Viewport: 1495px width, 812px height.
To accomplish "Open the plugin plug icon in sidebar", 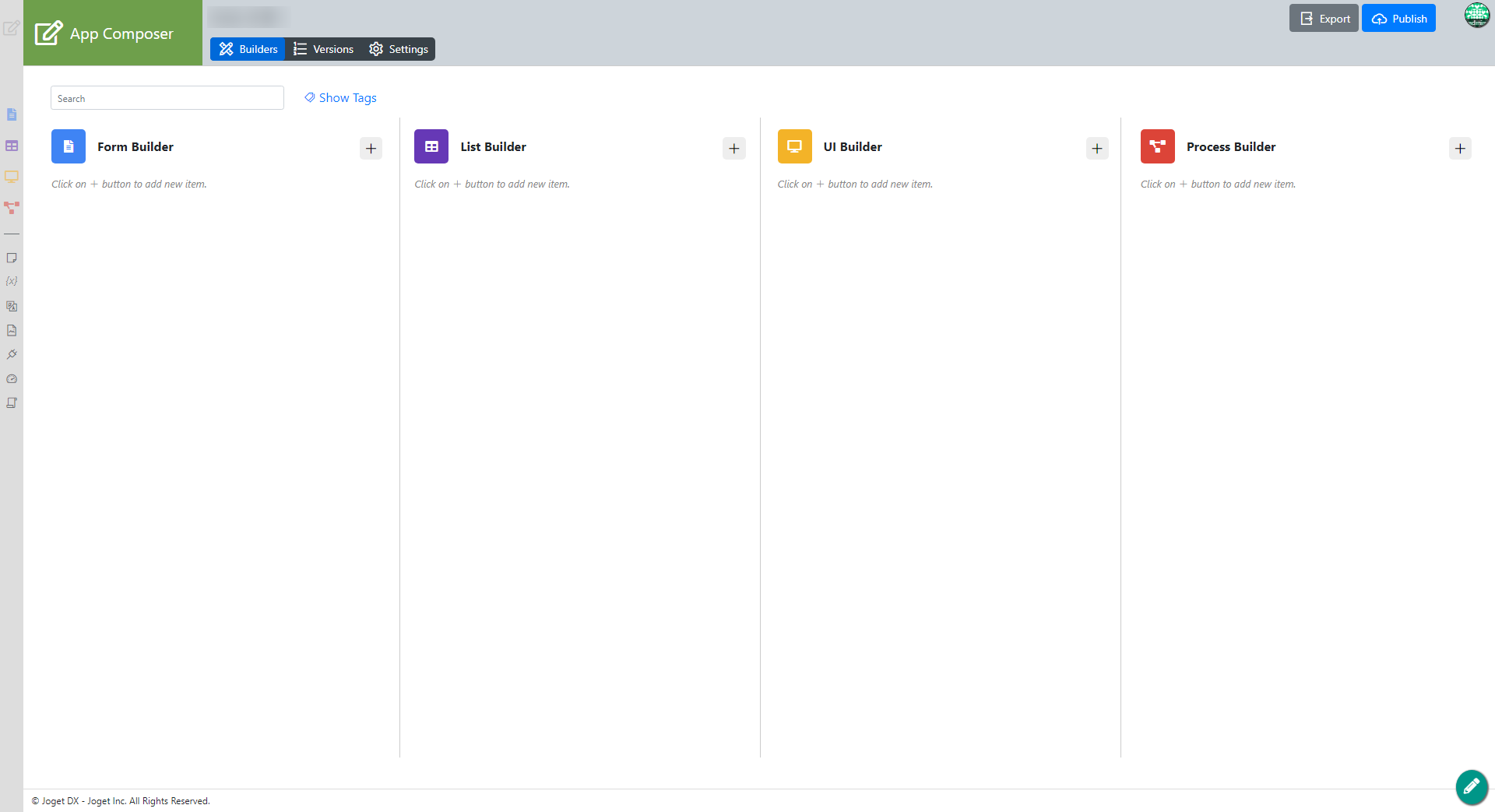I will 12,354.
